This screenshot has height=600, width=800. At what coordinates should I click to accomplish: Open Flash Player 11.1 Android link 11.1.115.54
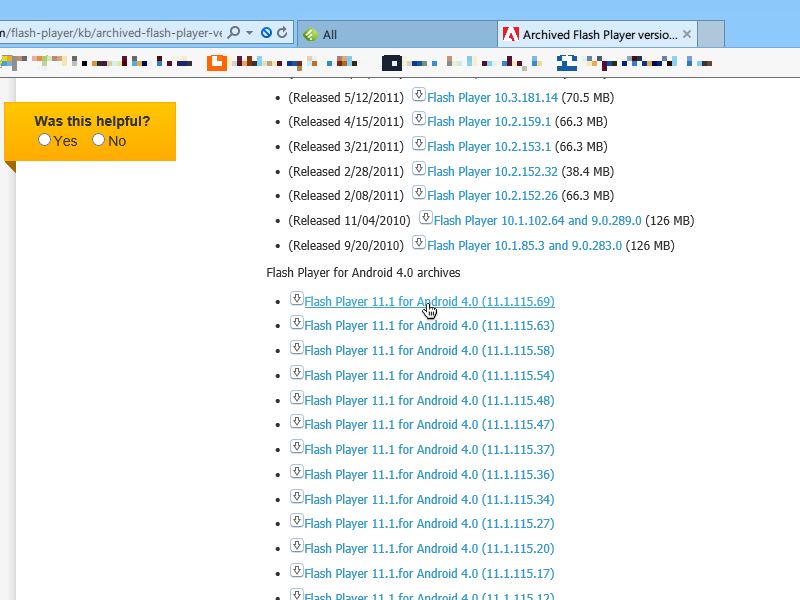pyautogui.click(x=429, y=376)
